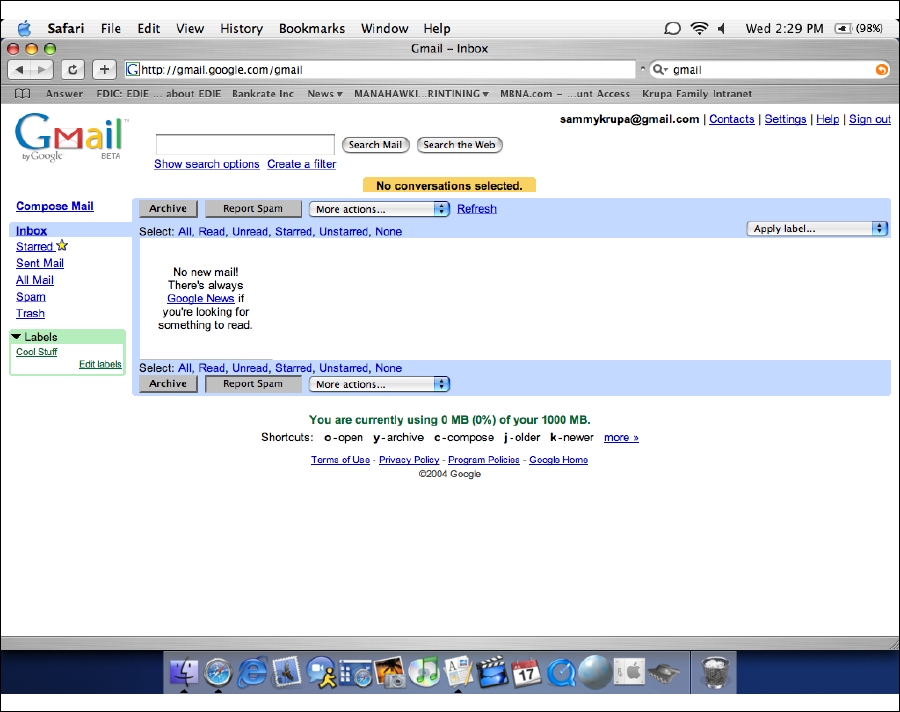900x712 pixels.
Task: Open Gmail Settings link
Action: point(785,119)
